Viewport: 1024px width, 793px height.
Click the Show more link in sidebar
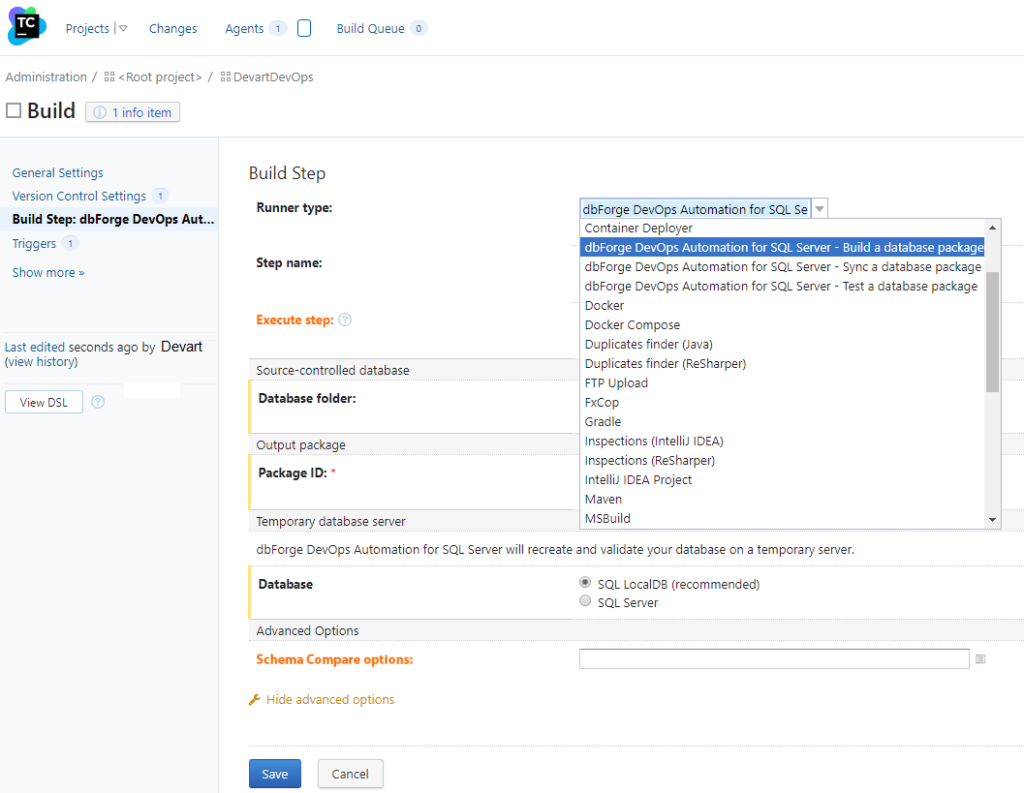47,272
